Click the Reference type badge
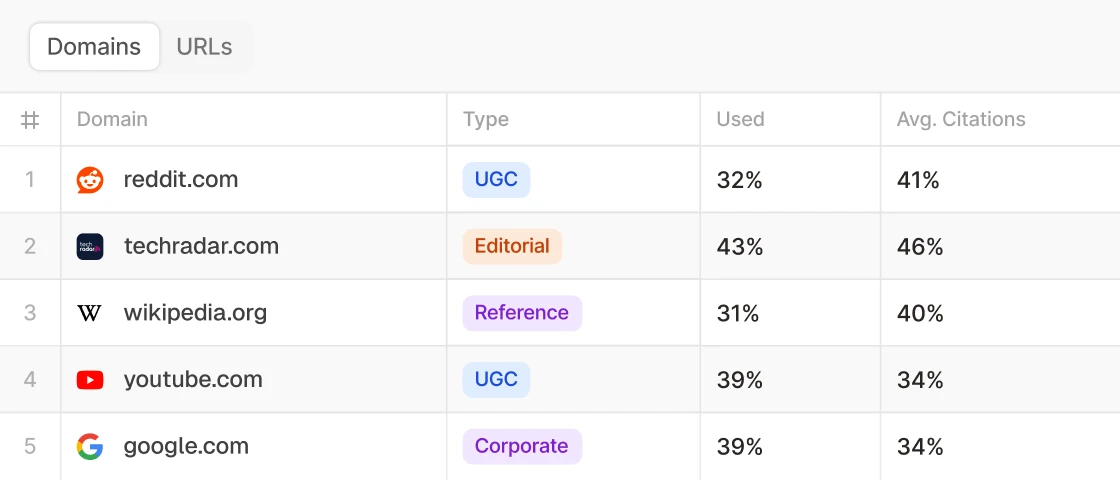 pyautogui.click(x=521, y=313)
